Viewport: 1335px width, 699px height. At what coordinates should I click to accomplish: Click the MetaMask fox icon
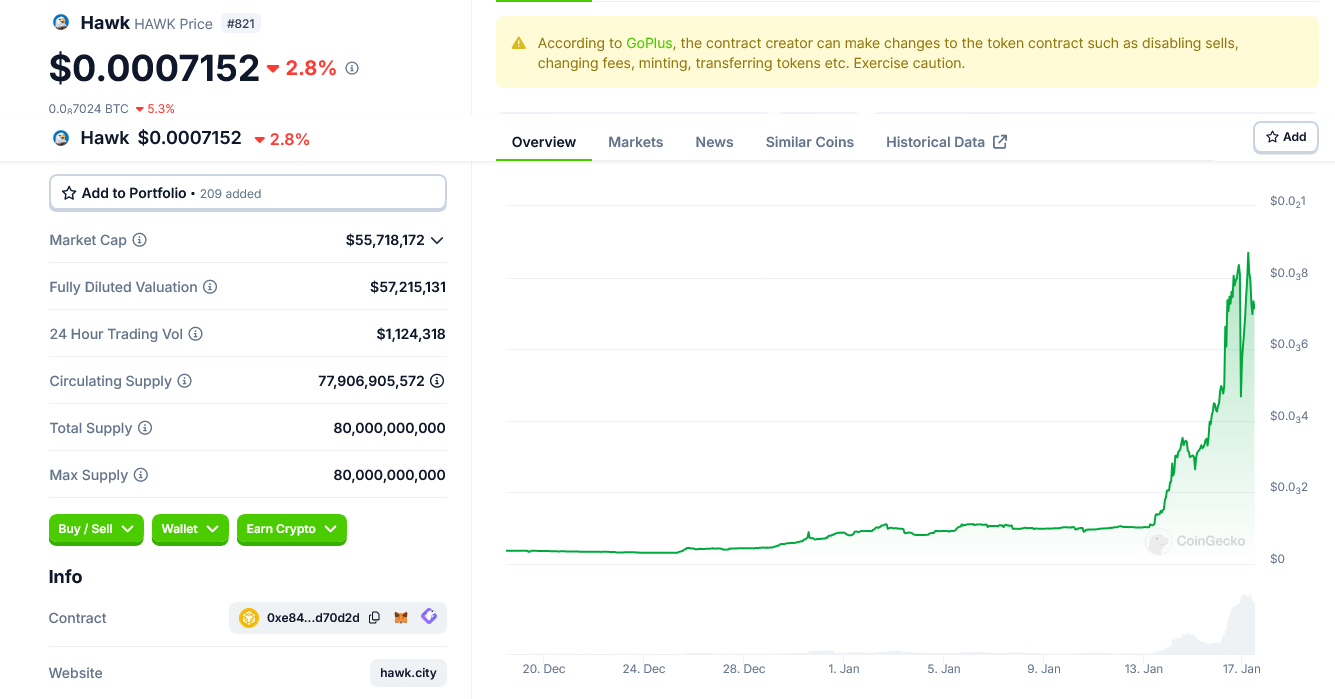pos(401,618)
